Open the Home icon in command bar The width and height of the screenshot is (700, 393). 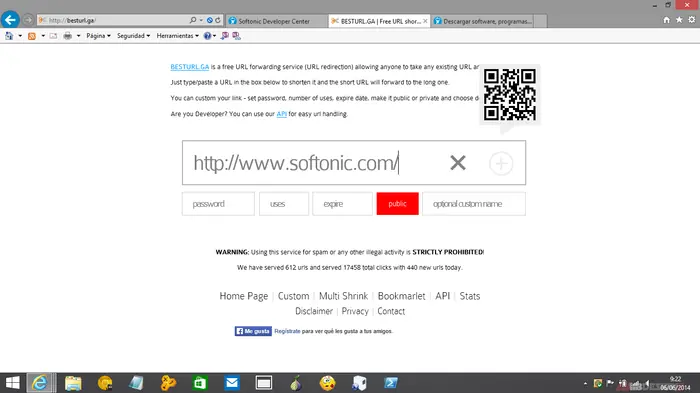tap(9, 36)
